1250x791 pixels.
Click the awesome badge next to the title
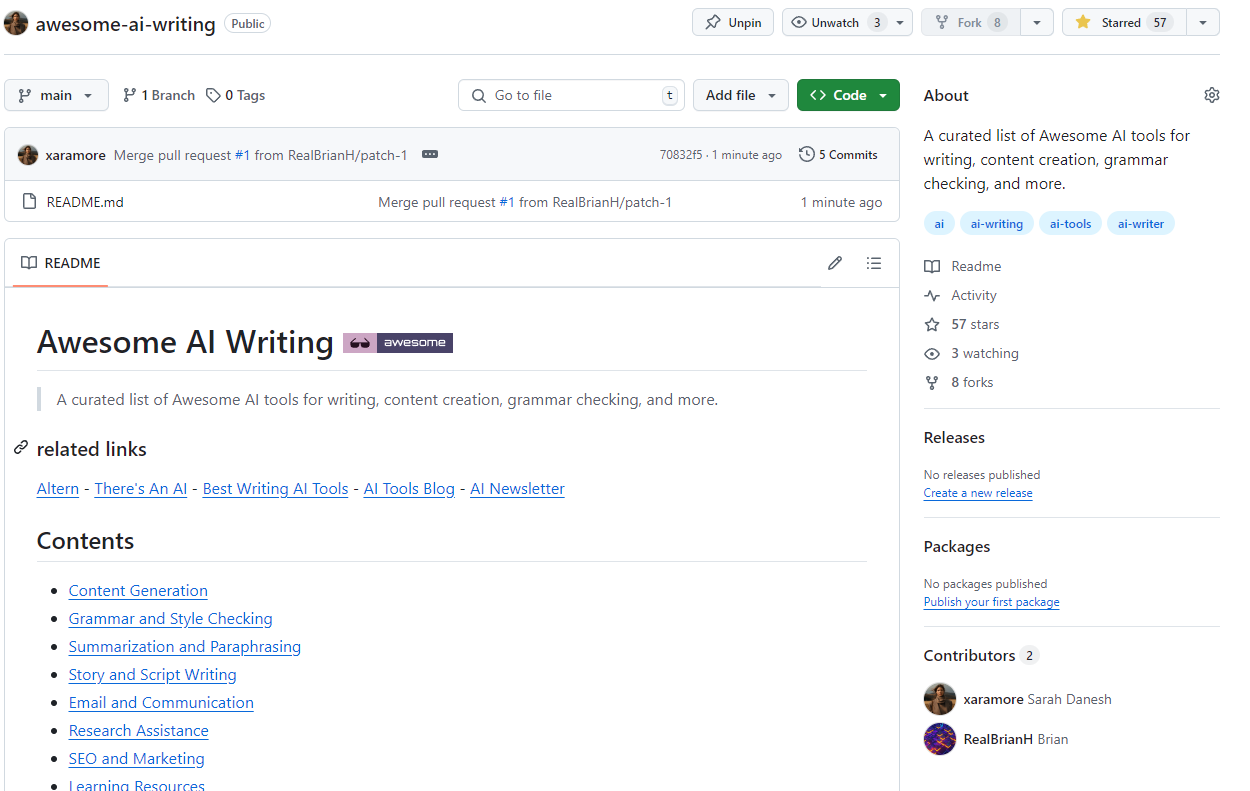(x=398, y=343)
